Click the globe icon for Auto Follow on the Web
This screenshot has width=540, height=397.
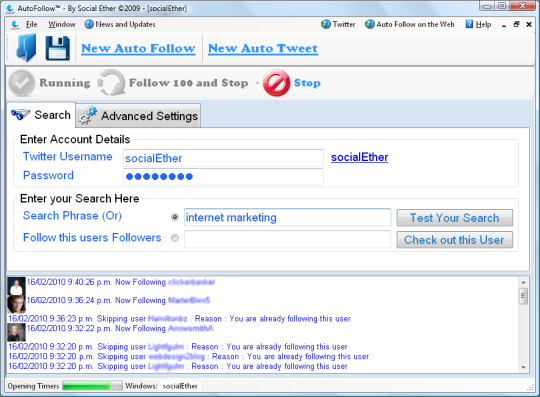pos(370,24)
